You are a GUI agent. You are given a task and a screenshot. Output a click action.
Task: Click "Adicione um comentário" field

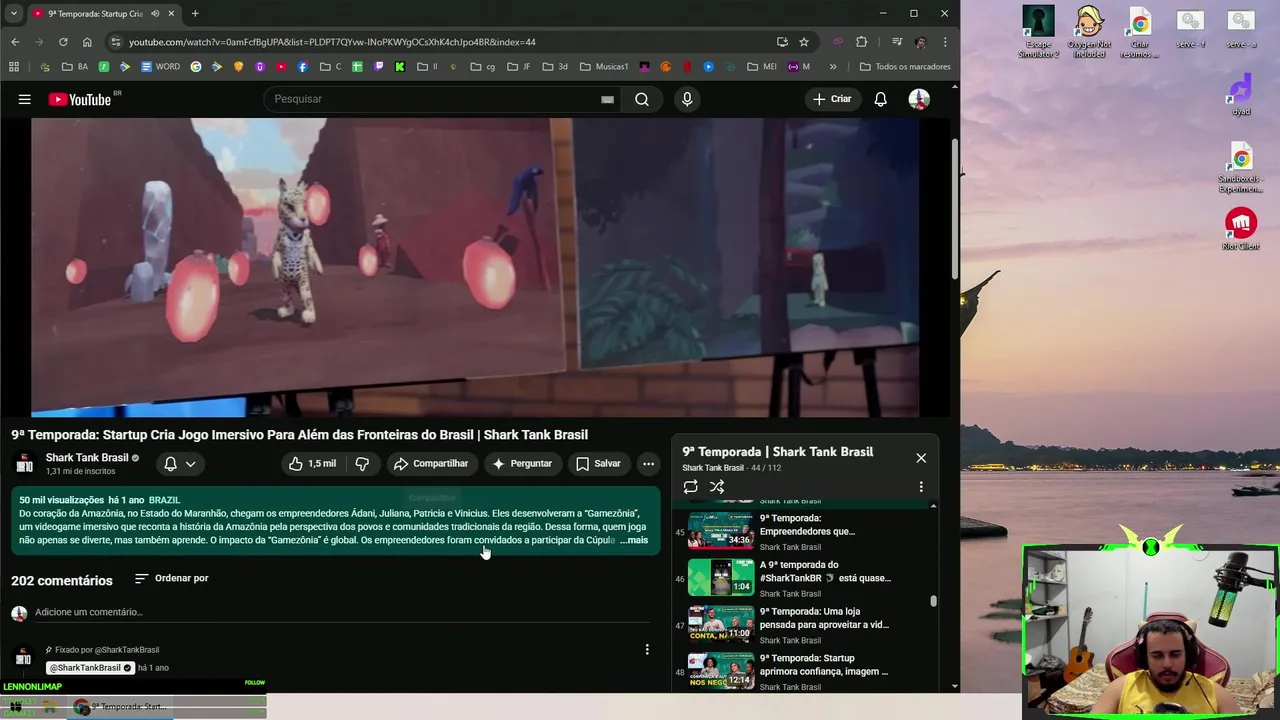pyautogui.click(x=340, y=612)
